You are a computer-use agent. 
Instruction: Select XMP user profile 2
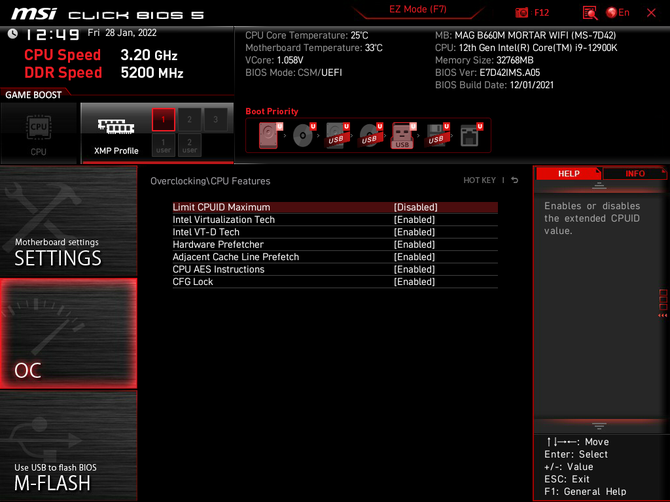189,145
